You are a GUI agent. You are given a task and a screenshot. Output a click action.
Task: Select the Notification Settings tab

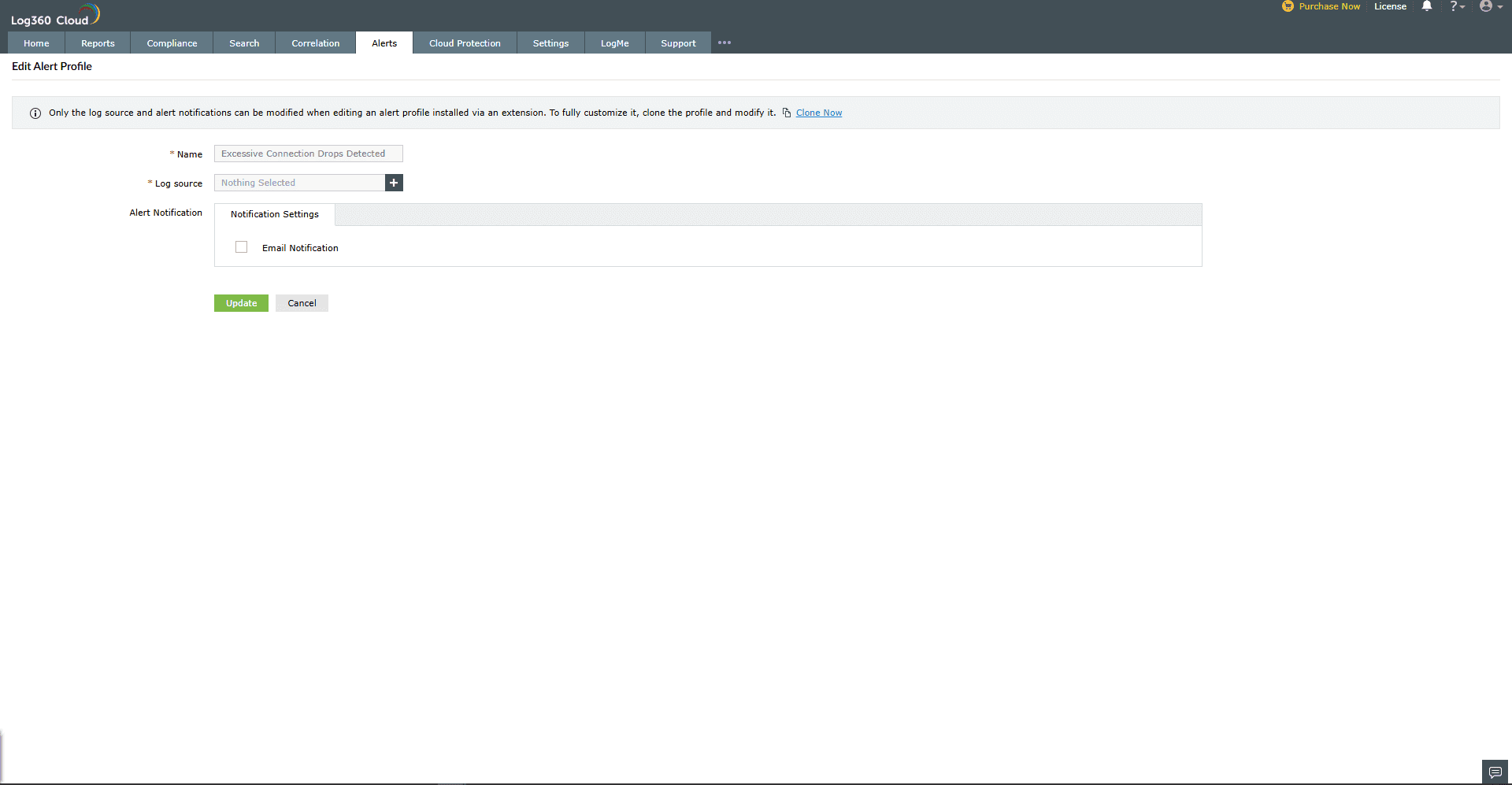(273, 214)
